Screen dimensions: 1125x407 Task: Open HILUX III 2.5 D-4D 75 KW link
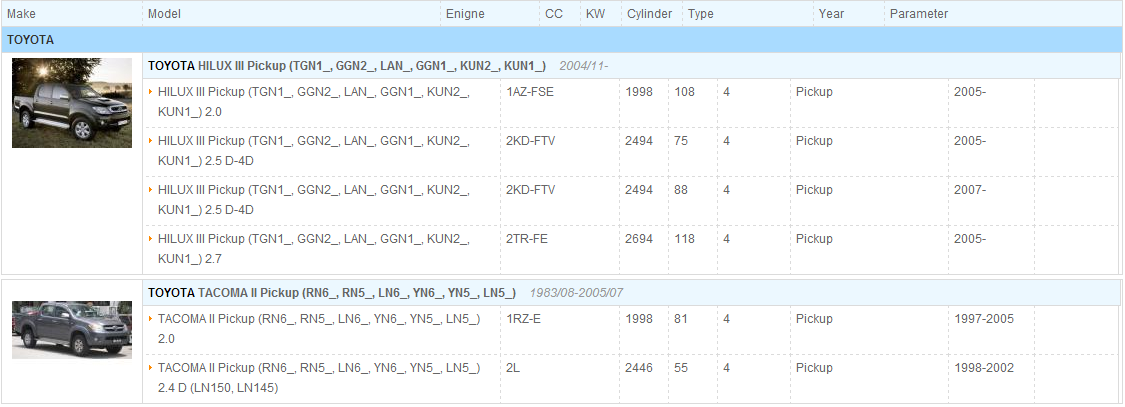coord(314,151)
